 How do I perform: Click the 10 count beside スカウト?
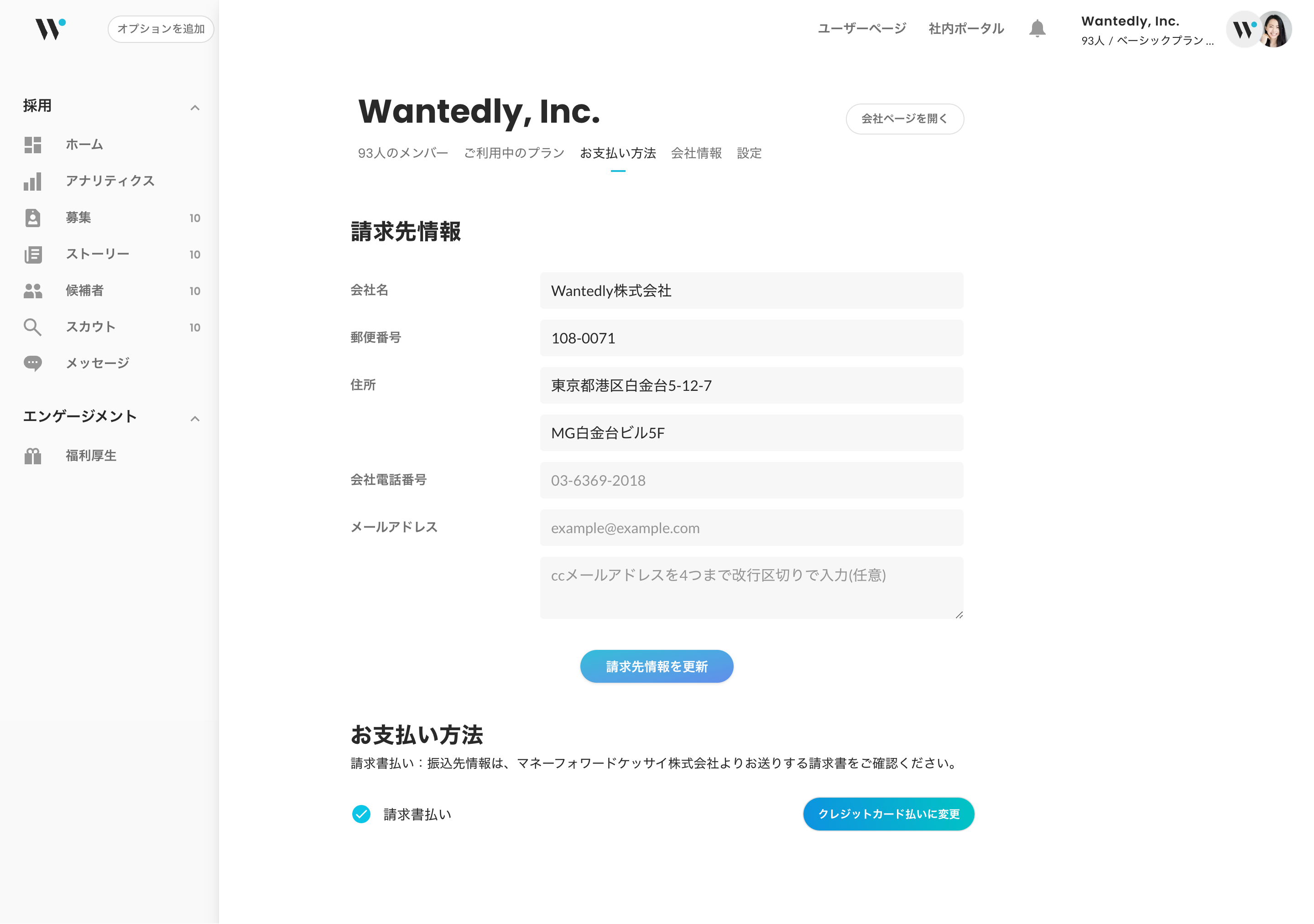click(x=194, y=327)
